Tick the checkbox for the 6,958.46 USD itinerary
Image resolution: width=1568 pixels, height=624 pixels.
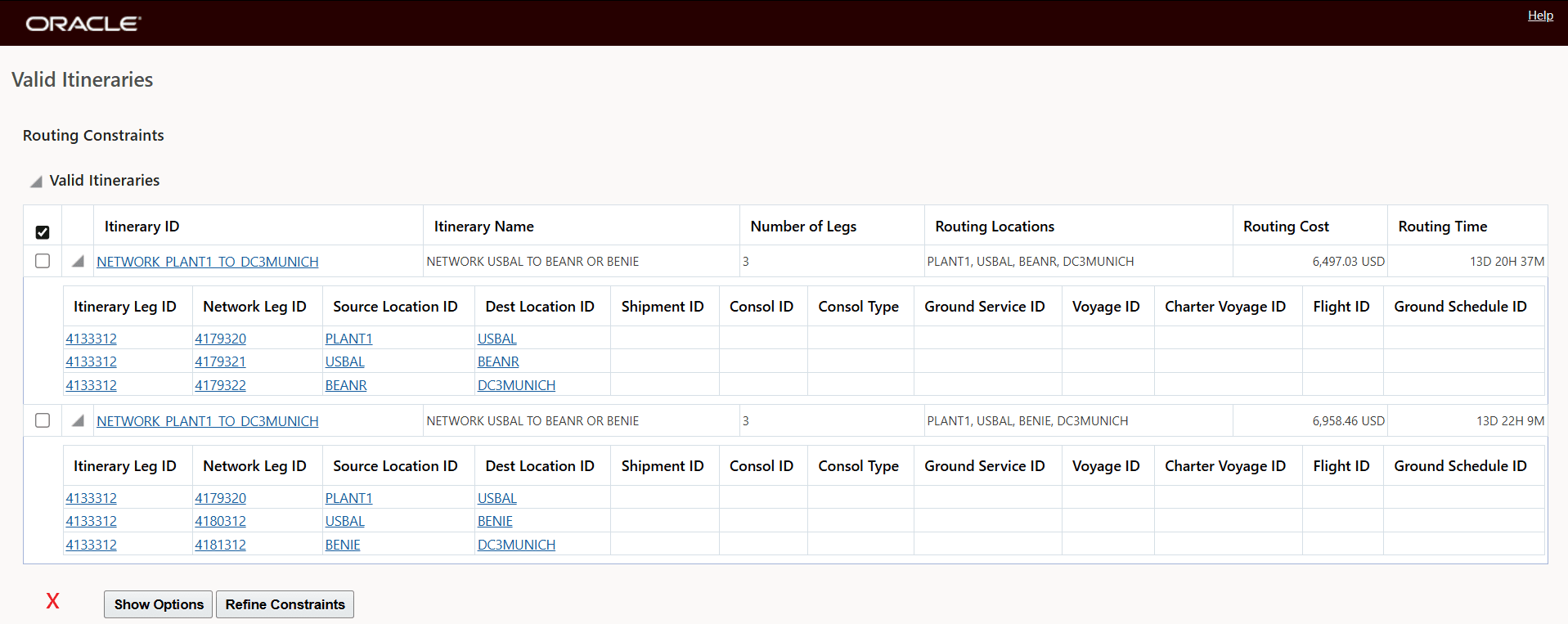point(43,420)
